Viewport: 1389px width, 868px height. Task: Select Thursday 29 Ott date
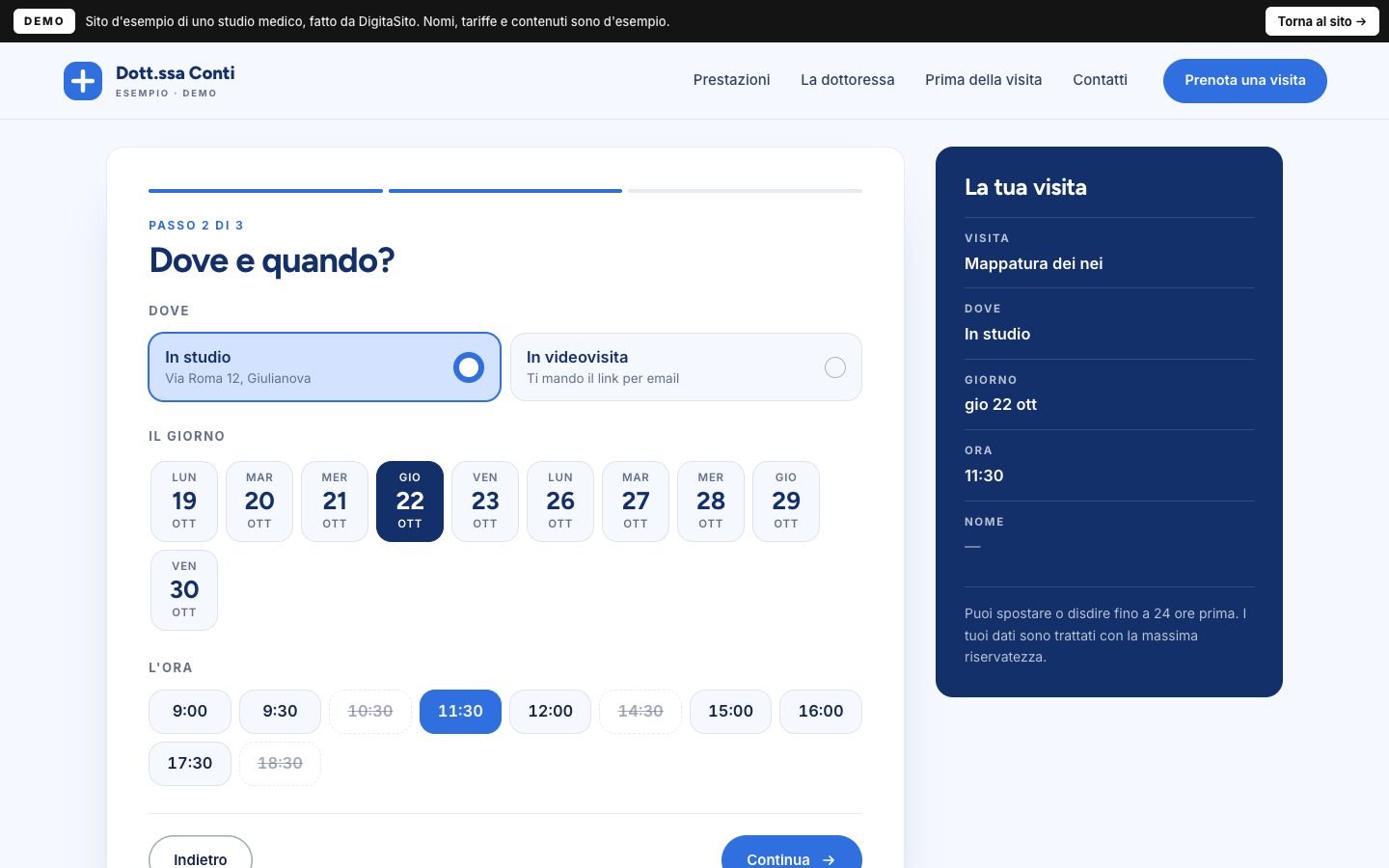pos(786,502)
